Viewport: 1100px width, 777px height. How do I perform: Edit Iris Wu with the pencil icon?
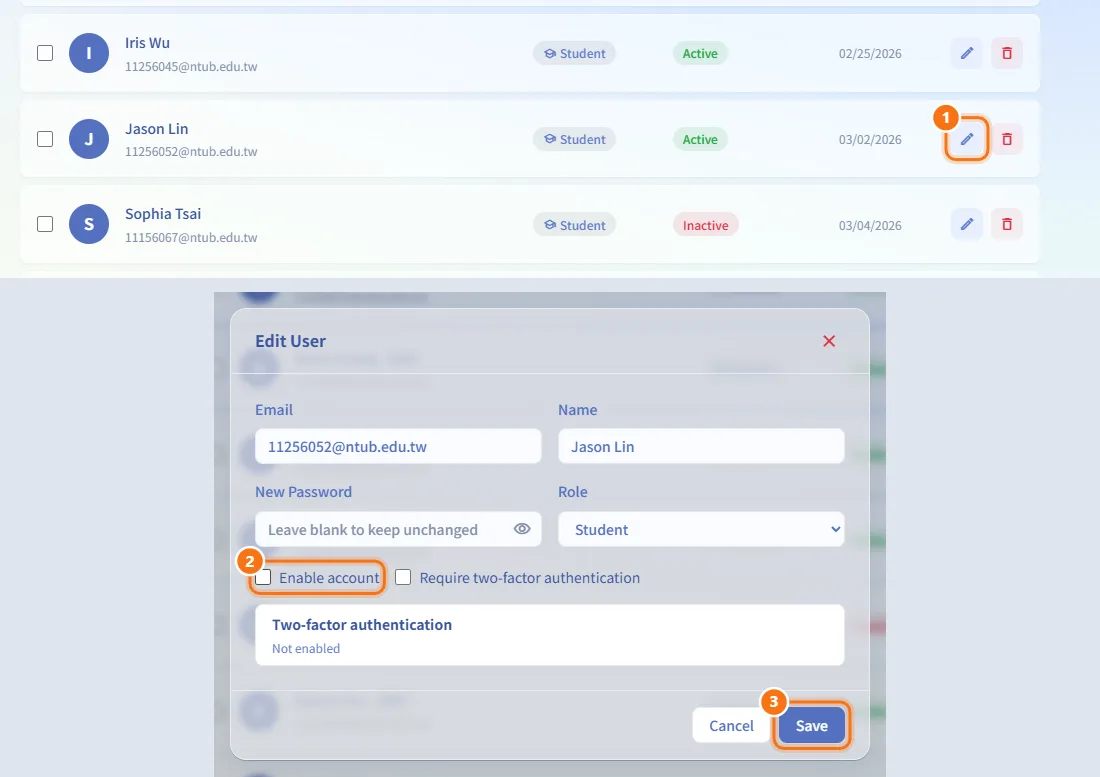[967, 53]
